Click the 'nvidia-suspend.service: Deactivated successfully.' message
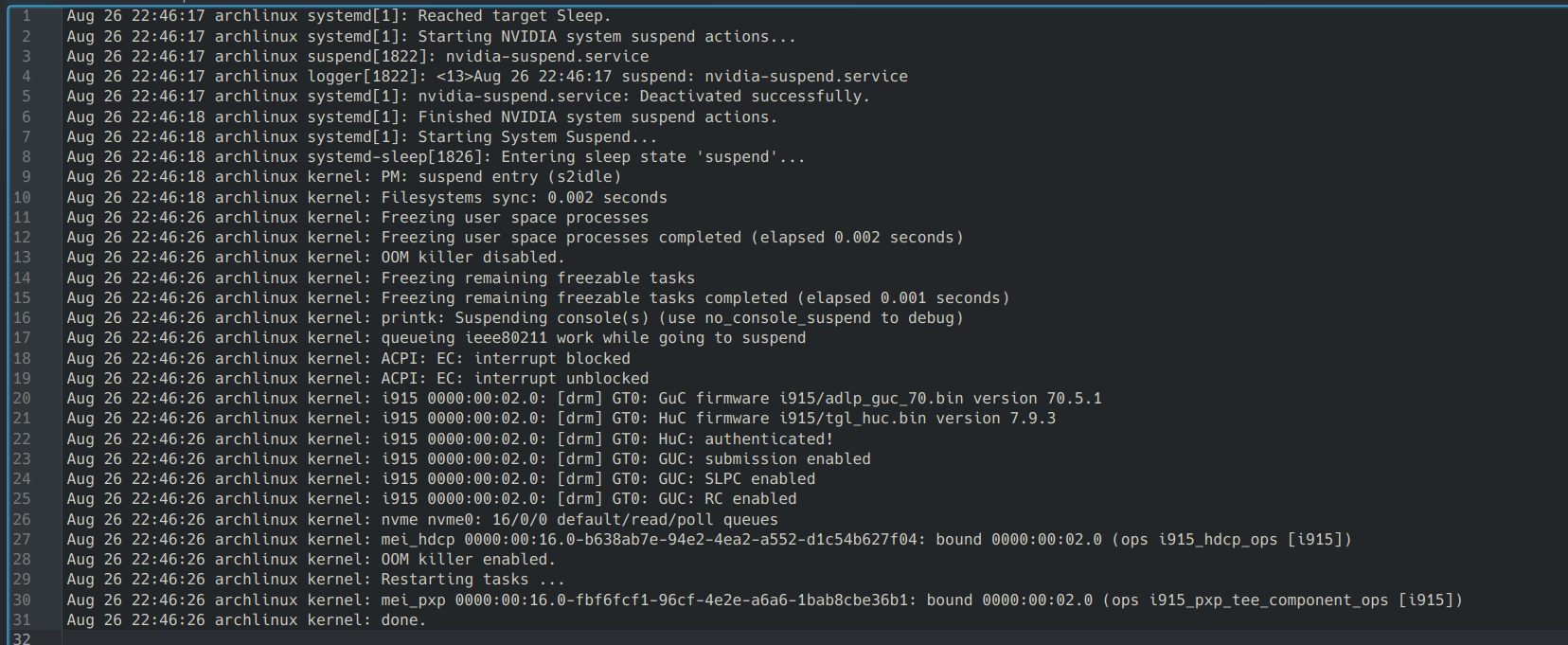 pos(643,97)
